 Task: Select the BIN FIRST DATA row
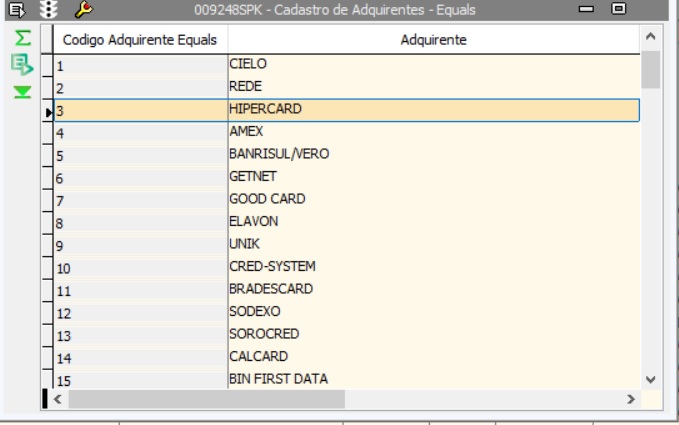433,379
